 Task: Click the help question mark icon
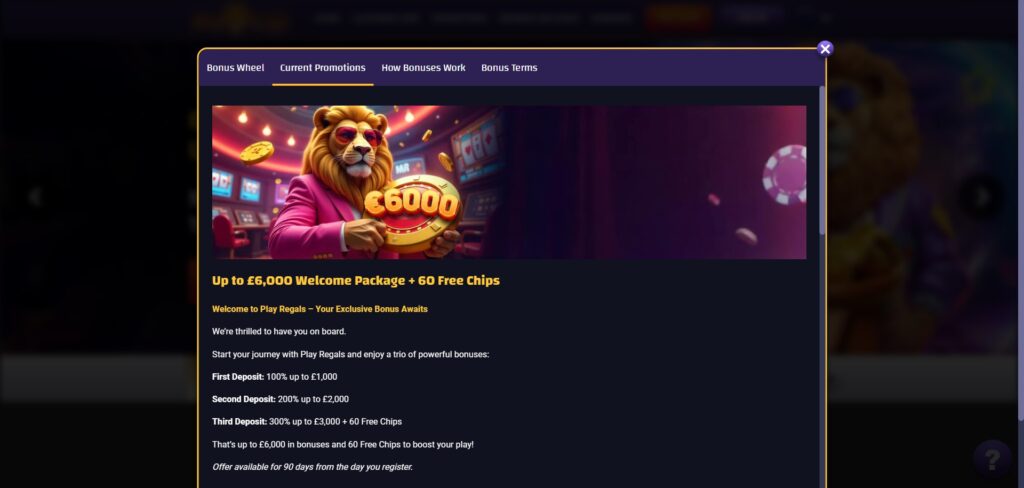[992, 459]
